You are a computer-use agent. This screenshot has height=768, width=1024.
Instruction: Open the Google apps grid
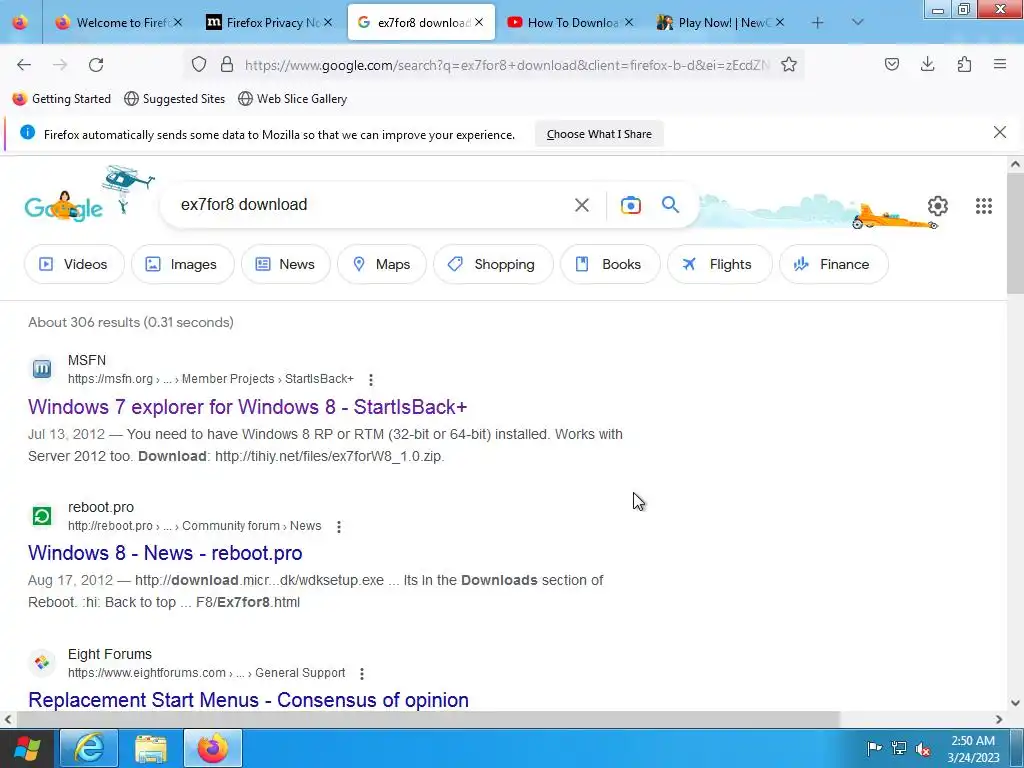coord(984,206)
